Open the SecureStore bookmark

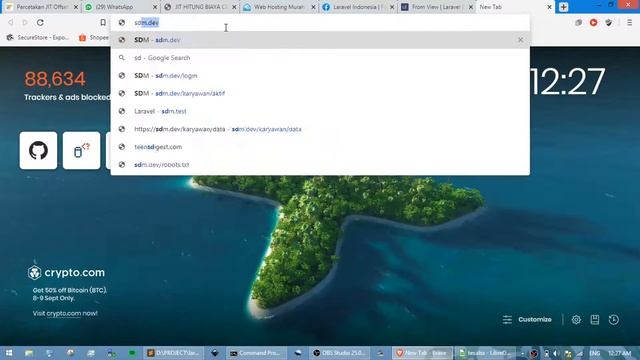click(38, 38)
